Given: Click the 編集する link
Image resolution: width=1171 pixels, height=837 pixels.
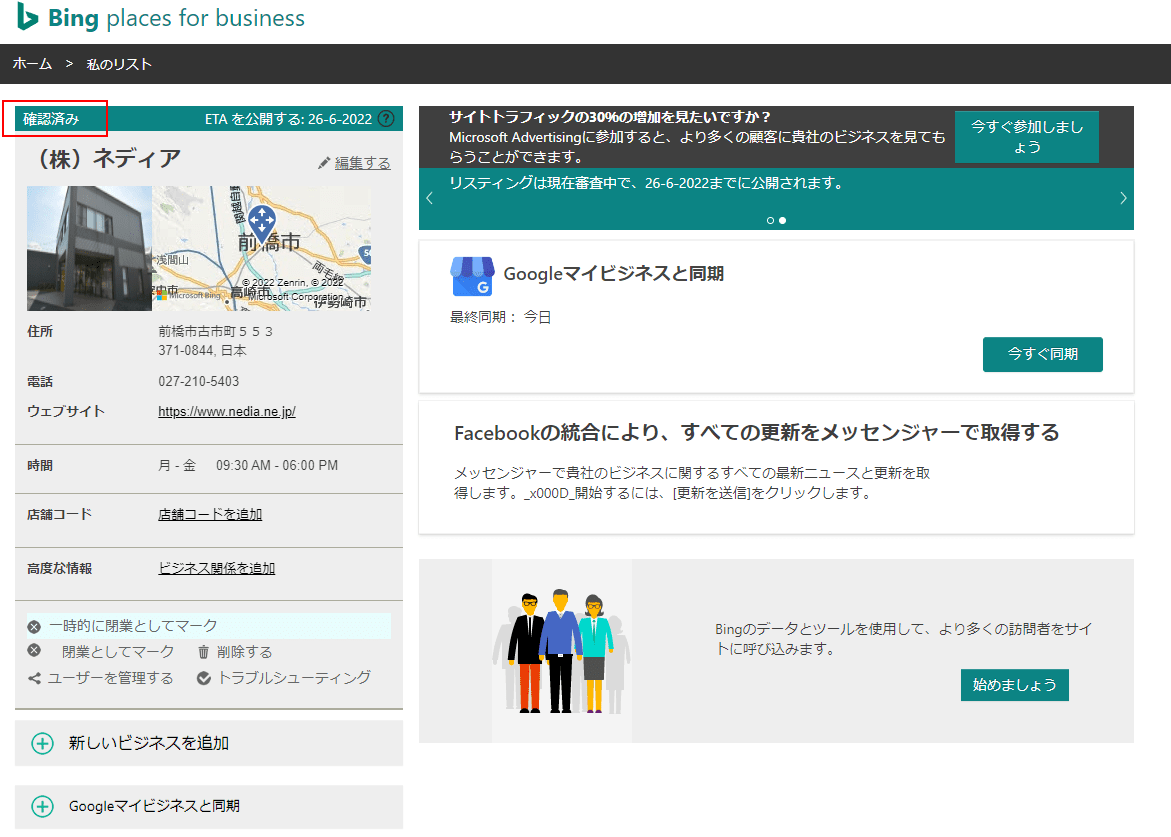Looking at the screenshot, I should coord(362,163).
